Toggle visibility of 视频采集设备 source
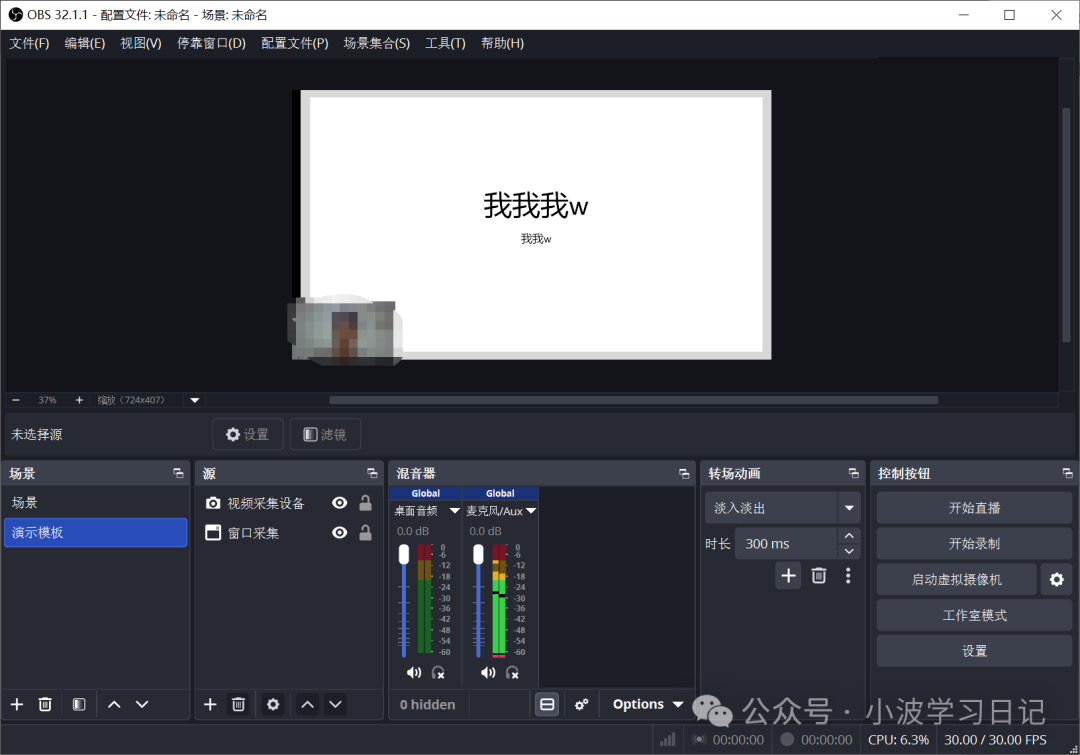 [x=339, y=503]
